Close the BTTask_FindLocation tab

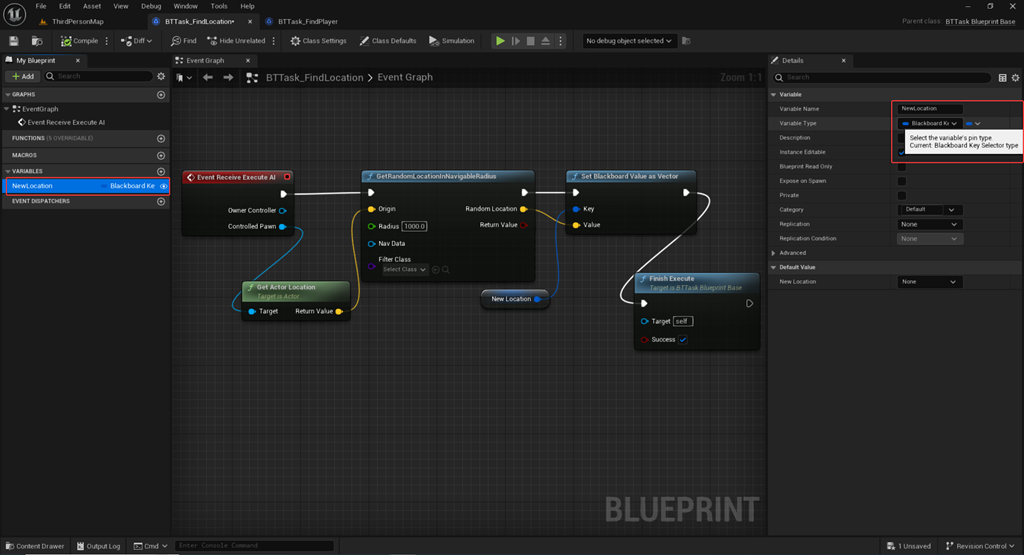pos(250,22)
